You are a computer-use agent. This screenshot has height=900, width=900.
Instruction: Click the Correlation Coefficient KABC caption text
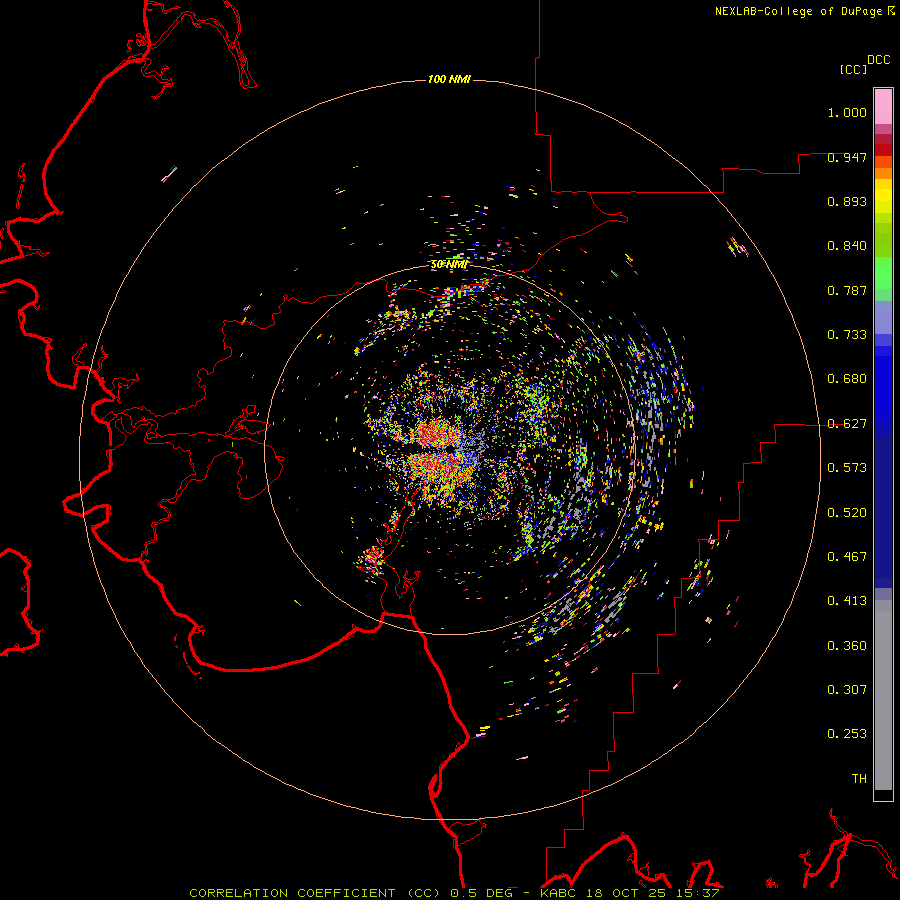pos(454,893)
